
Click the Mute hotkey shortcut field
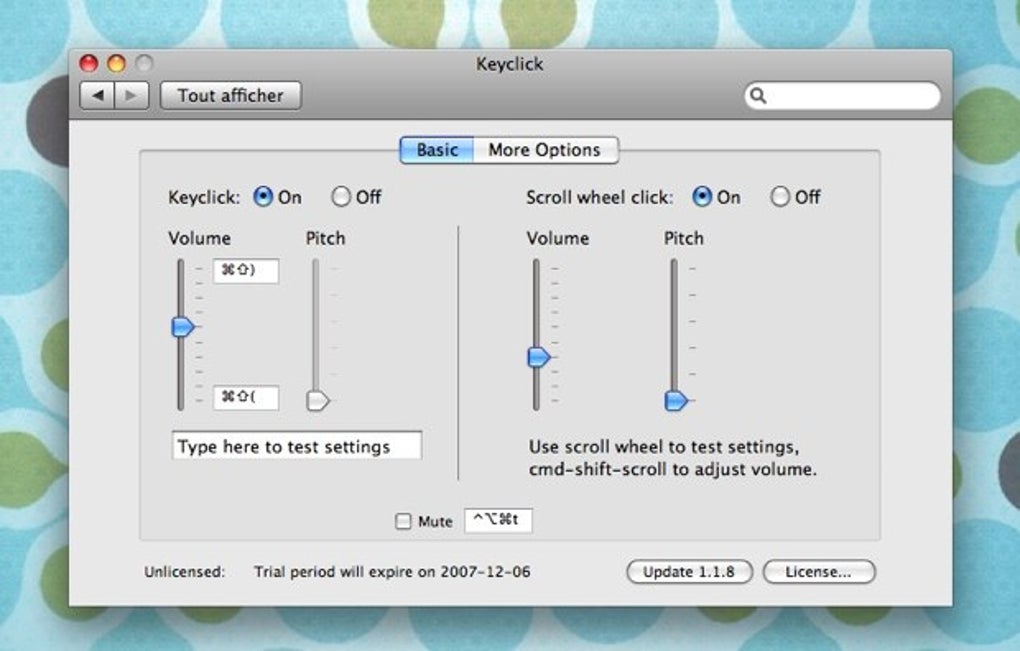pyautogui.click(x=498, y=520)
